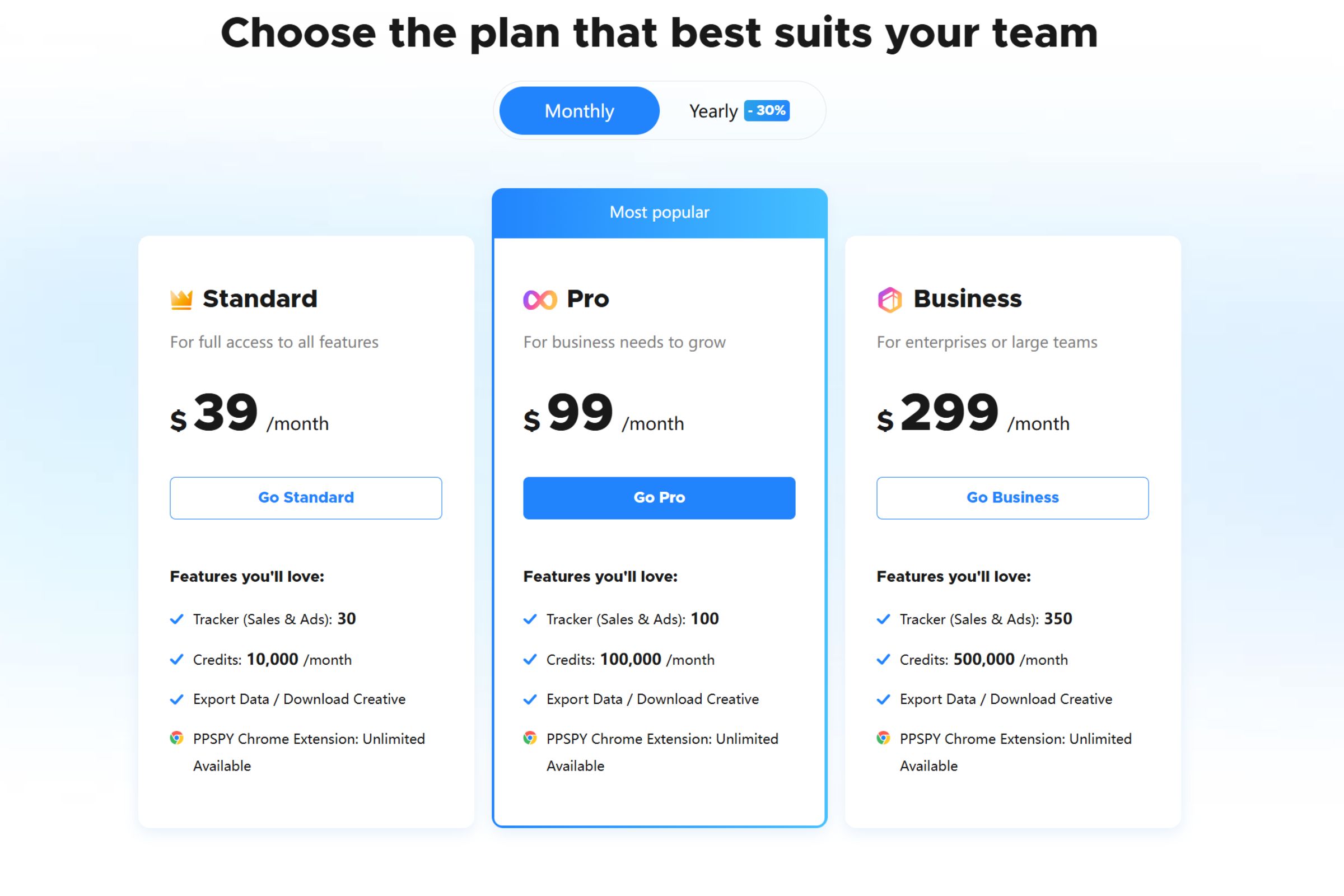Click checkmark beside Standard Tracker: 30
This screenshot has height=896, width=1344.
pos(176,619)
